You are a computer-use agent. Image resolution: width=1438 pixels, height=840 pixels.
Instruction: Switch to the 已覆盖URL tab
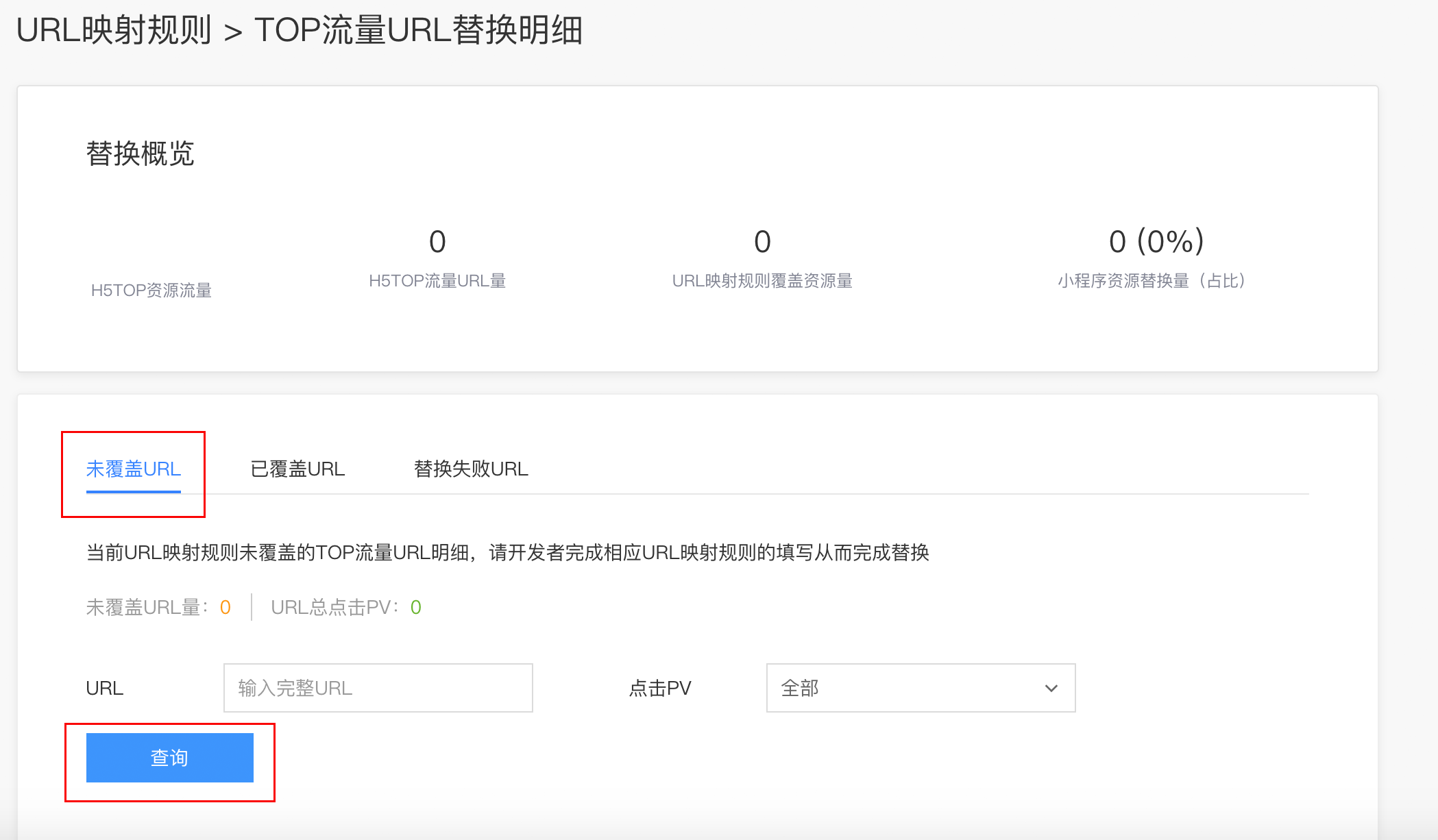[x=297, y=469]
